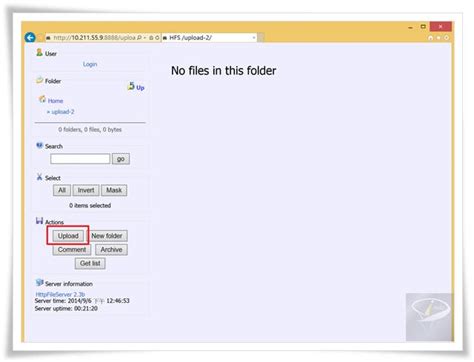The width and height of the screenshot is (474, 362).
Task: Click the upload-2 breadcrumb link
Action: [63, 112]
